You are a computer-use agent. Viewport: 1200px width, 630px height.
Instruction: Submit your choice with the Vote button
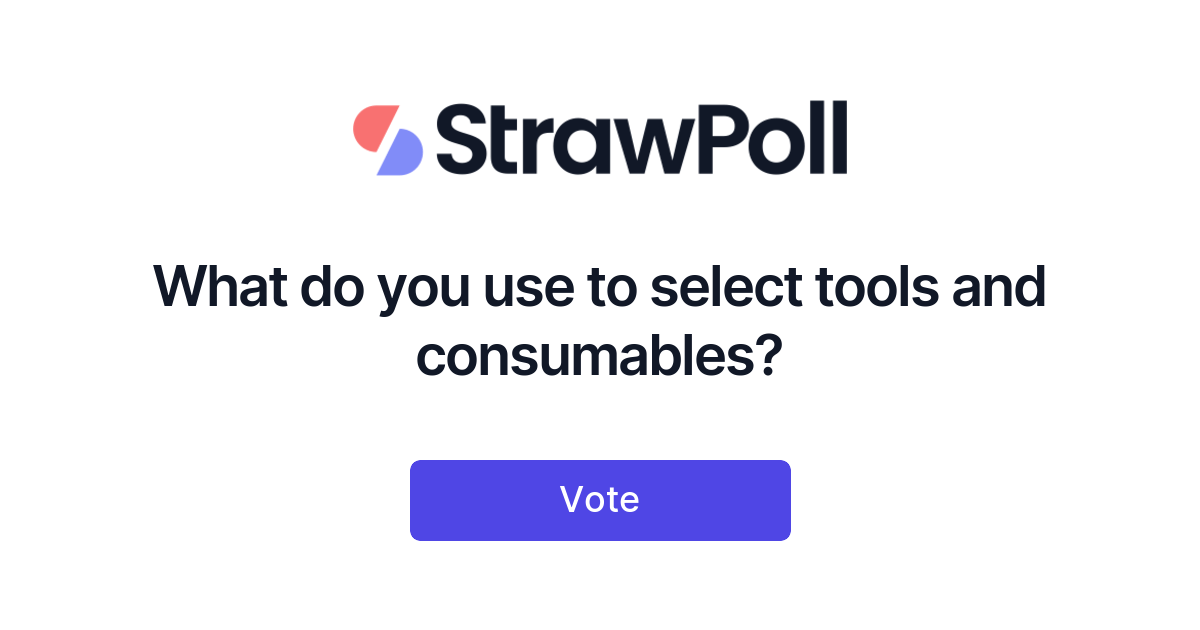pos(600,500)
